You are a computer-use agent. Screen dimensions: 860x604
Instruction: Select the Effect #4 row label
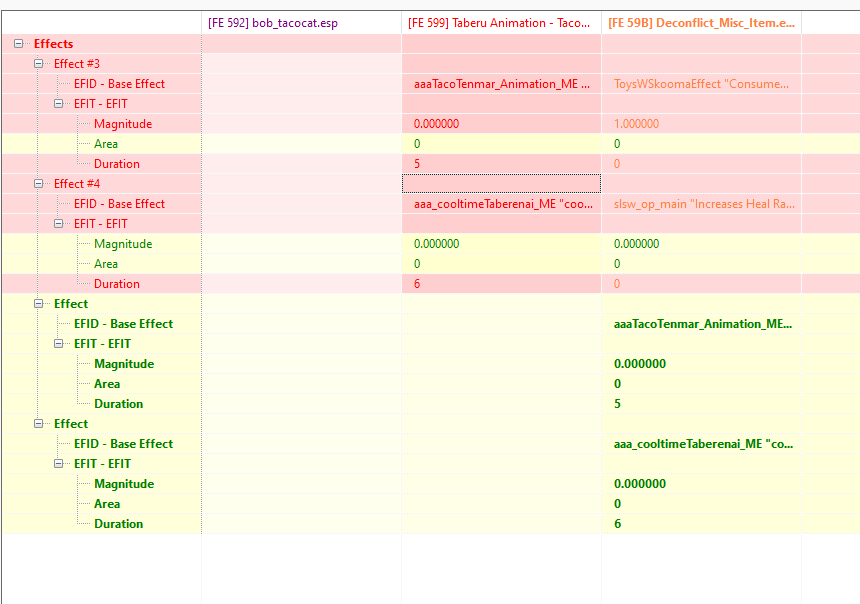click(77, 184)
